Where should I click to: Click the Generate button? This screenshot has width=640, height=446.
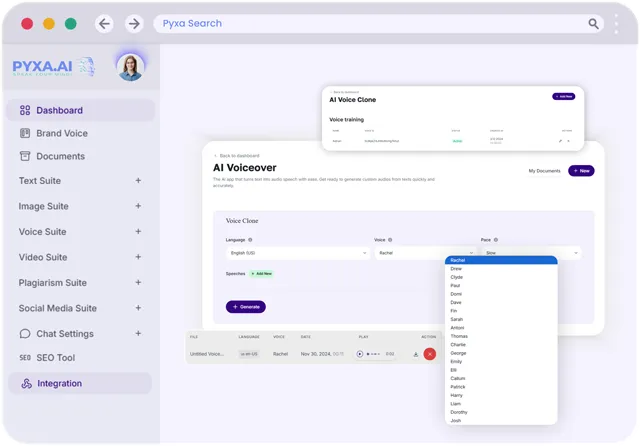click(246, 307)
